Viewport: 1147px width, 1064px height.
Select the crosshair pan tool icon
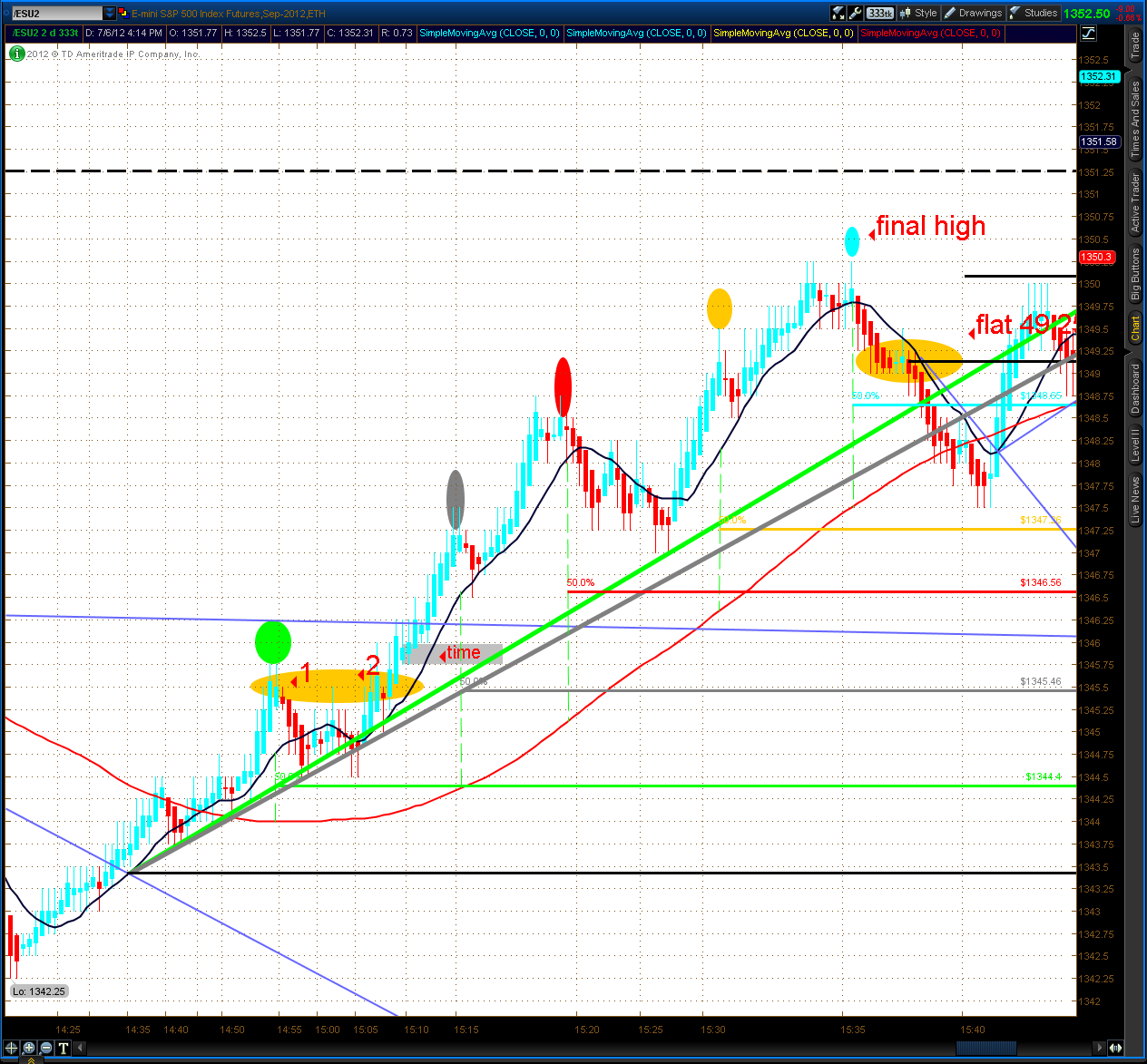click(x=12, y=1049)
